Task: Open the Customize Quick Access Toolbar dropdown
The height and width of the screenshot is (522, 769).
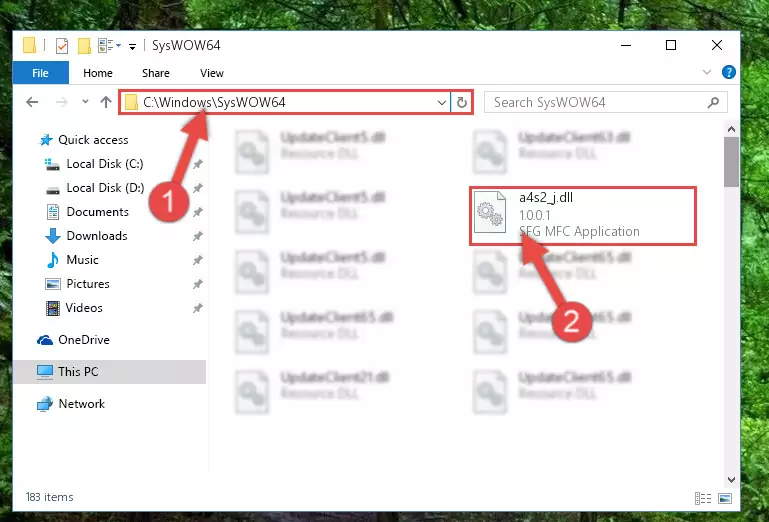Action: point(132,46)
